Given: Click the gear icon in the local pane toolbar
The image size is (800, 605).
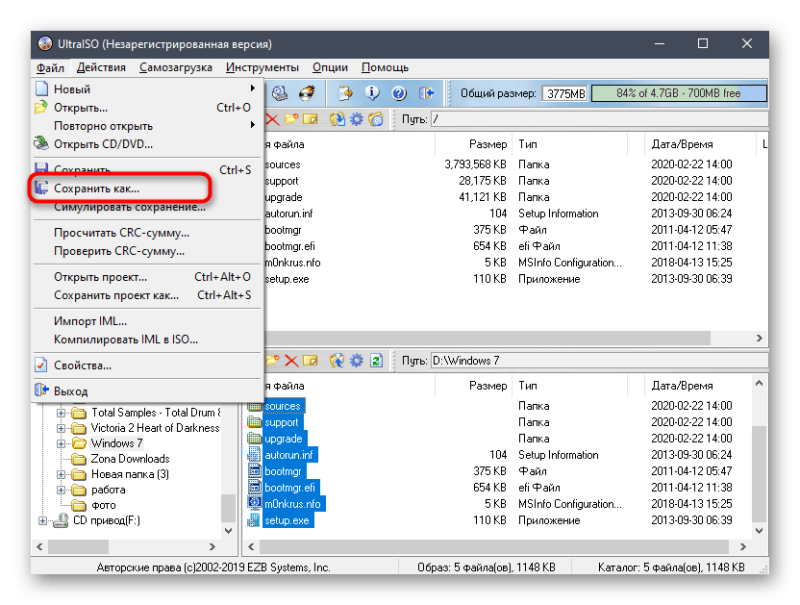Looking at the screenshot, I should pyautogui.click(x=356, y=361).
